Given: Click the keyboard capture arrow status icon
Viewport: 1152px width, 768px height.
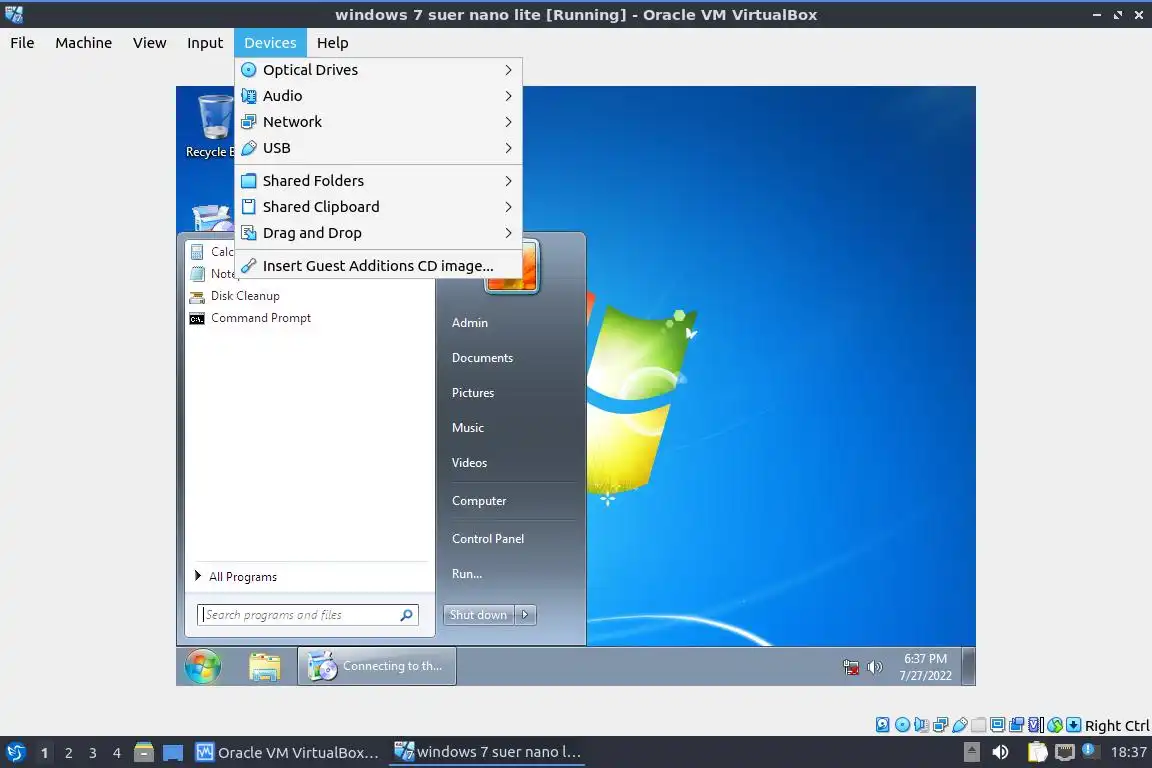Looking at the screenshot, I should pos(1073,725).
